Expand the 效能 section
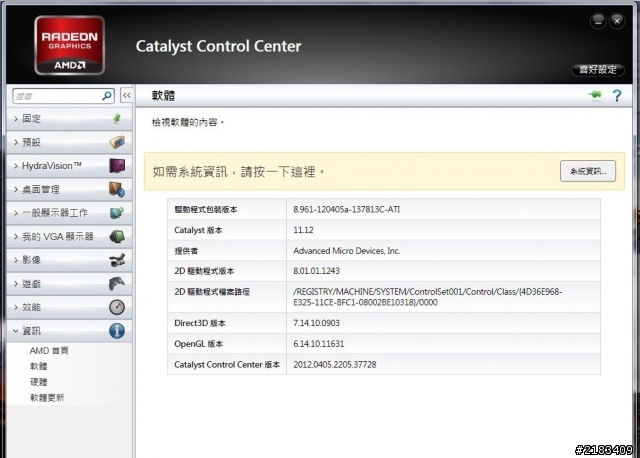The width and height of the screenshot is (640, 458). (69, 307)
